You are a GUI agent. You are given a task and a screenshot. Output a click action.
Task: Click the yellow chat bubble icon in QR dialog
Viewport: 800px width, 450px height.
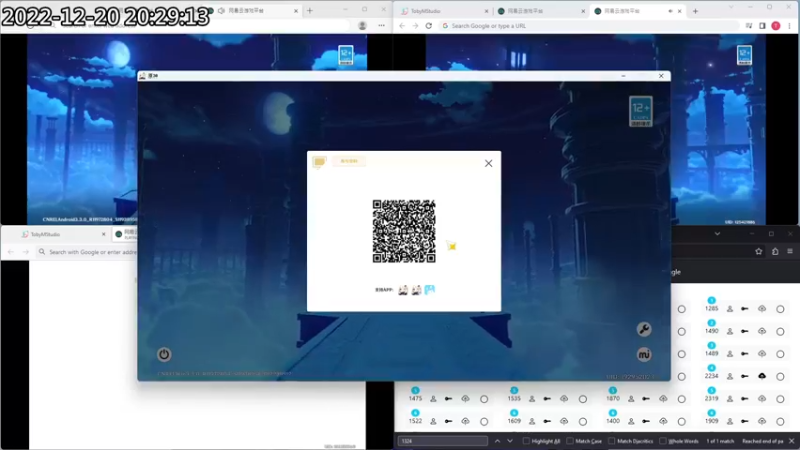pos(319,162)
